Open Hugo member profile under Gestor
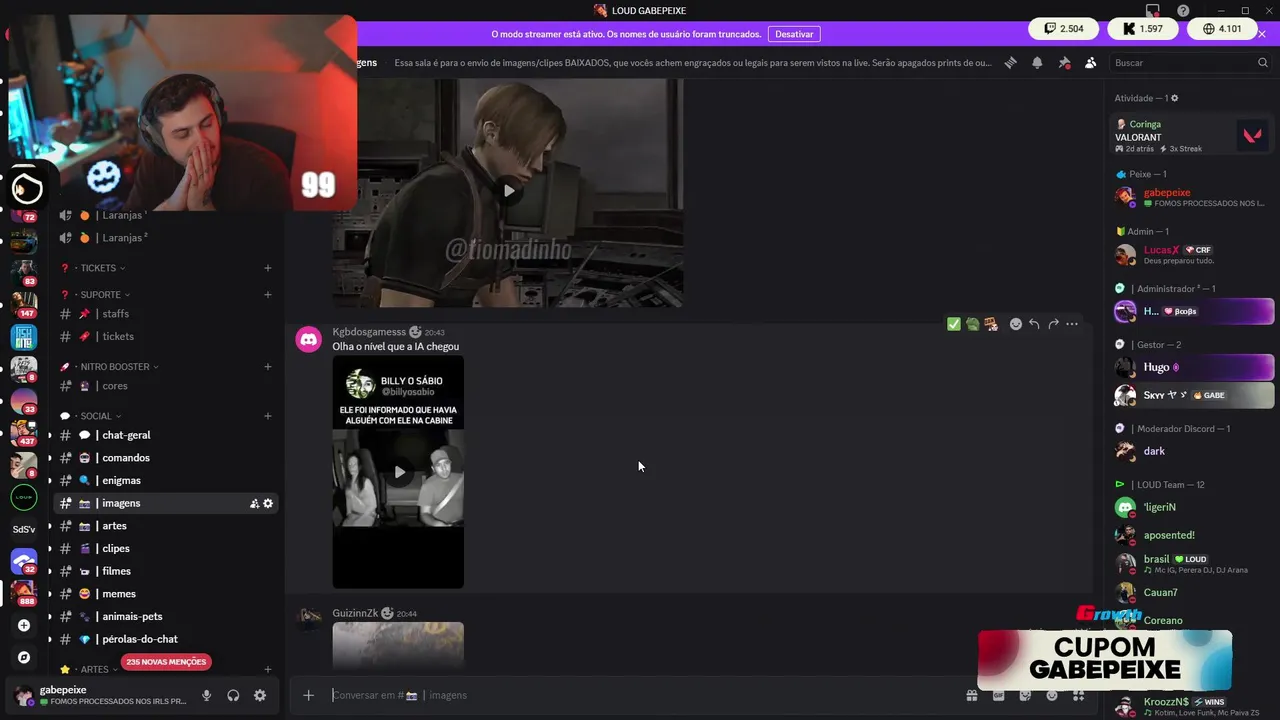The width and height of the screenshot is (1280, 720). [x=1191, y=367]
